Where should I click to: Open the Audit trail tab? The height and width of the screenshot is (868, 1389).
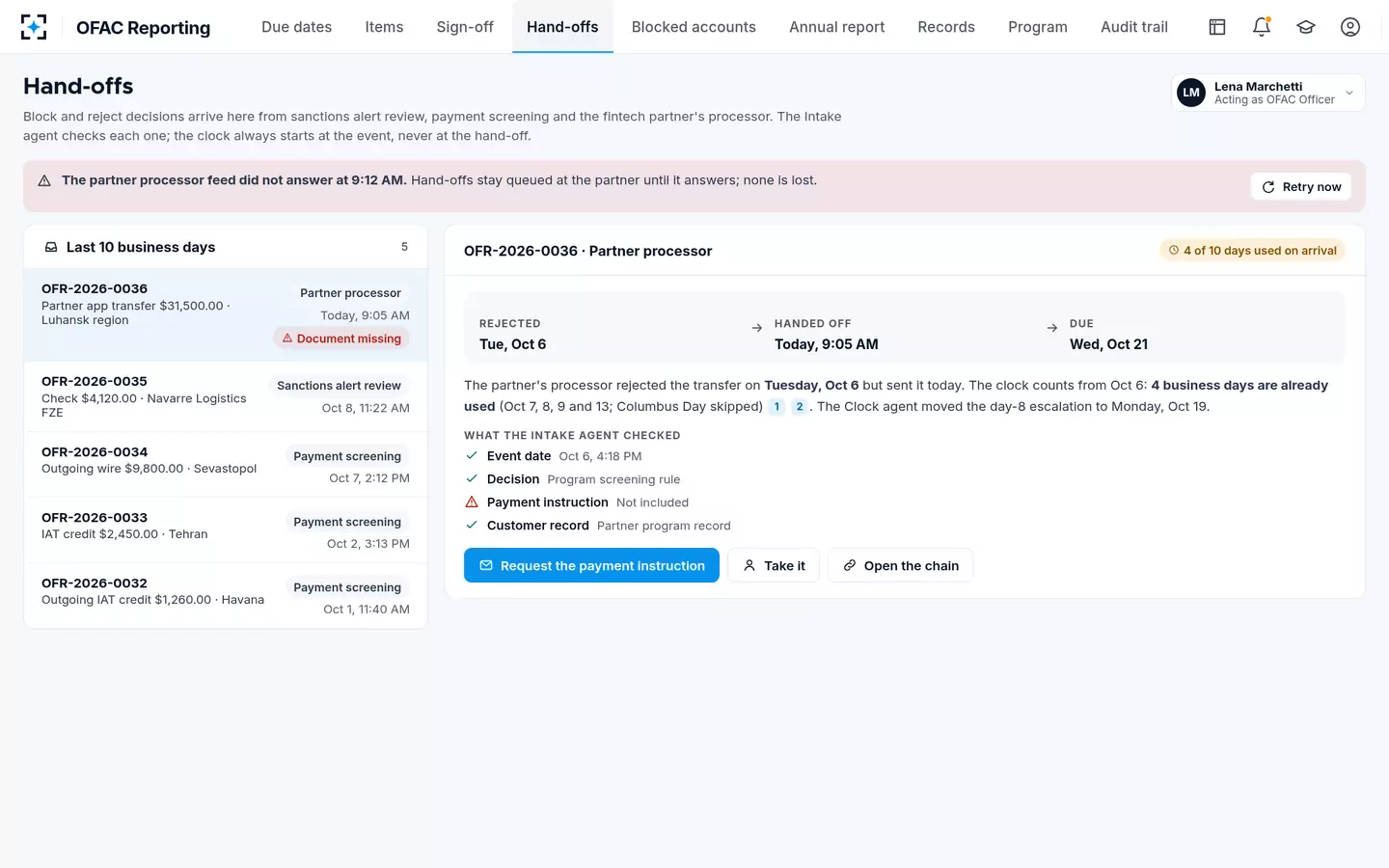point(1134,27)
